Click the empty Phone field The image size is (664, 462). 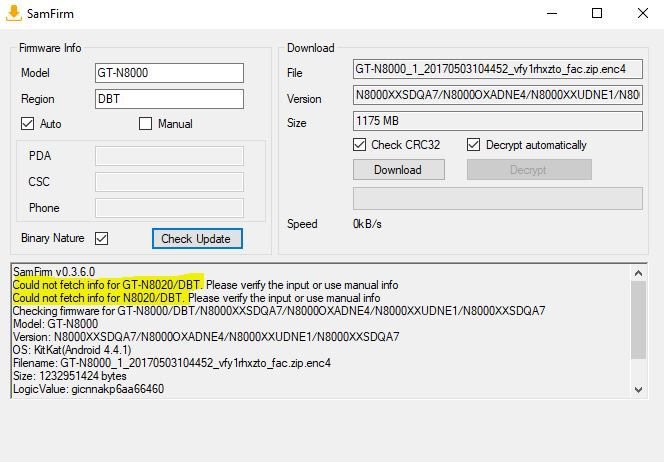pos(169,208)
